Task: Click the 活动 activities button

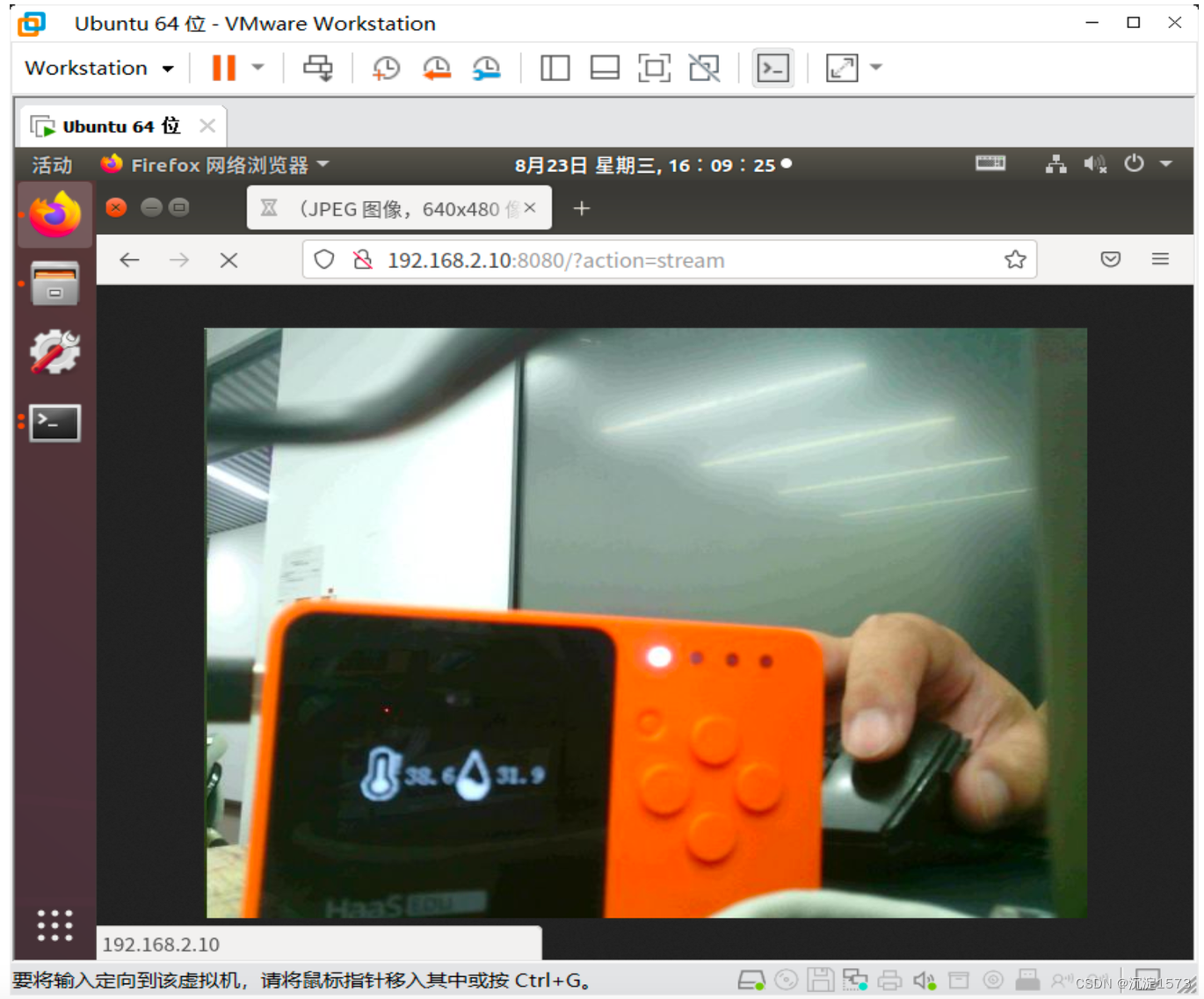Action: 52,164
